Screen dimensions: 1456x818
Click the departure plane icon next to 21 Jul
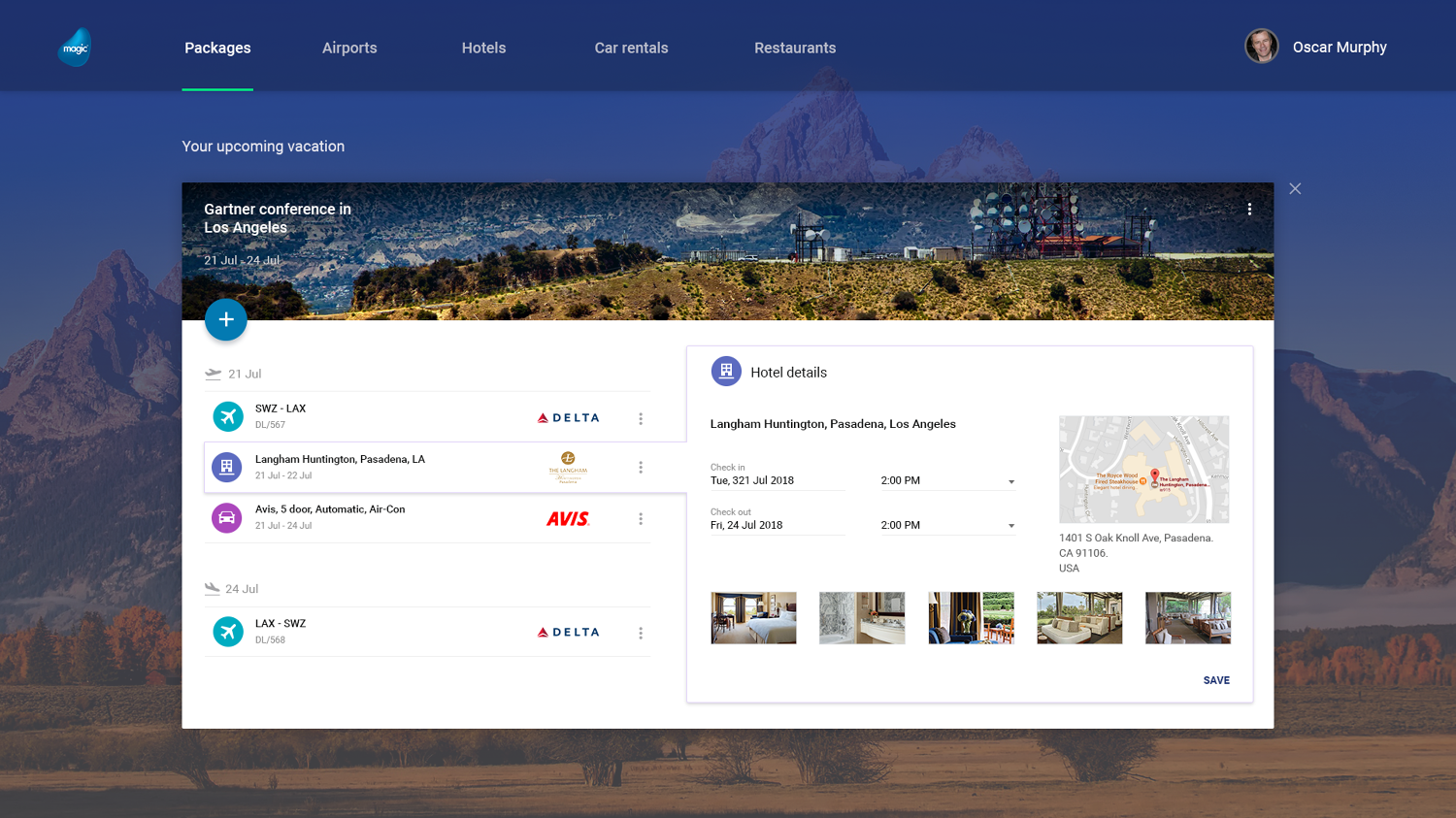tap(212, 373)
